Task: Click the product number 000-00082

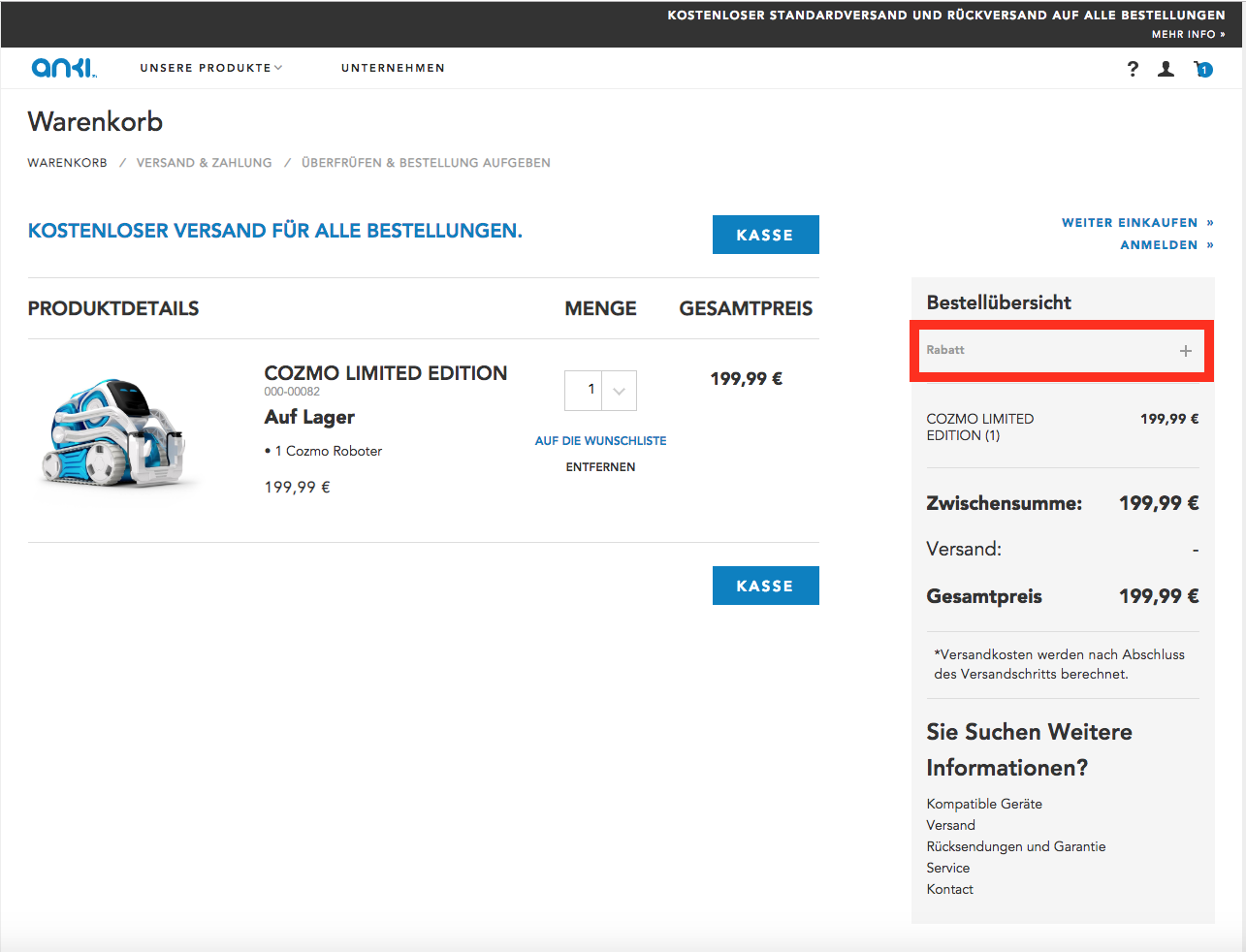Action: (292, 392)
